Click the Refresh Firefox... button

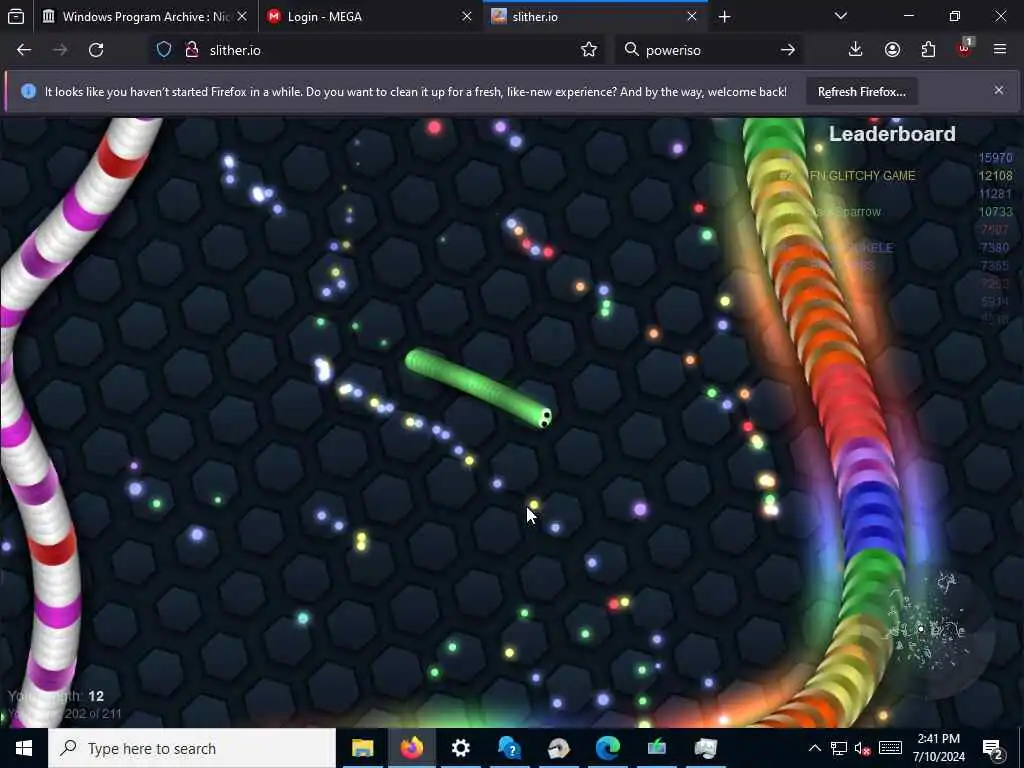(861, 92)
